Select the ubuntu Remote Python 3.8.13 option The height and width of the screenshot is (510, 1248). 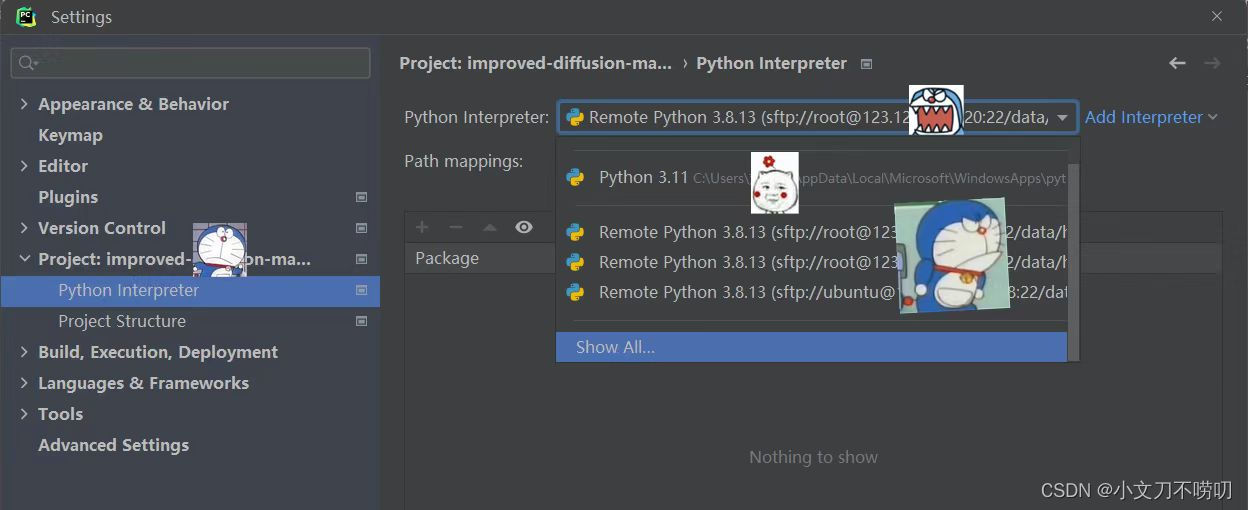point(812,292)
